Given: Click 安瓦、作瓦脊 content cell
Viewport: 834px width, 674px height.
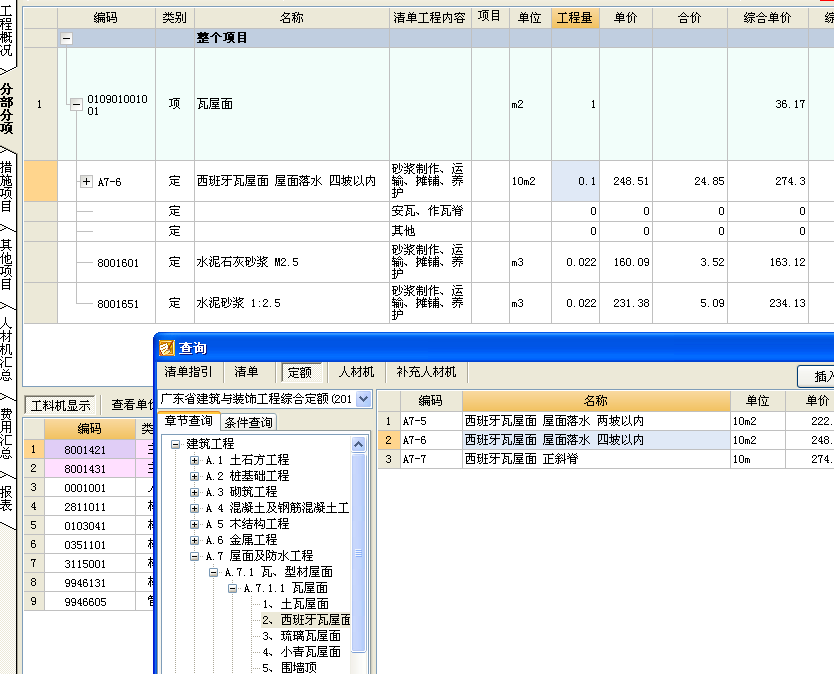Looking at the screenshot, I should click(x=430, y=211).
